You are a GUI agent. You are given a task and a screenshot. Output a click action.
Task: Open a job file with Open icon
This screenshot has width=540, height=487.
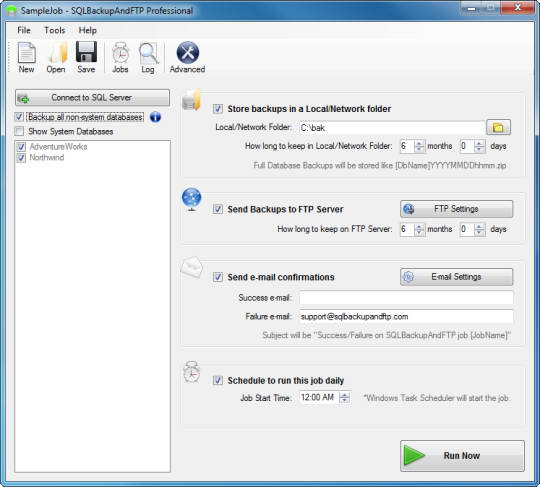tap(56, 57)
